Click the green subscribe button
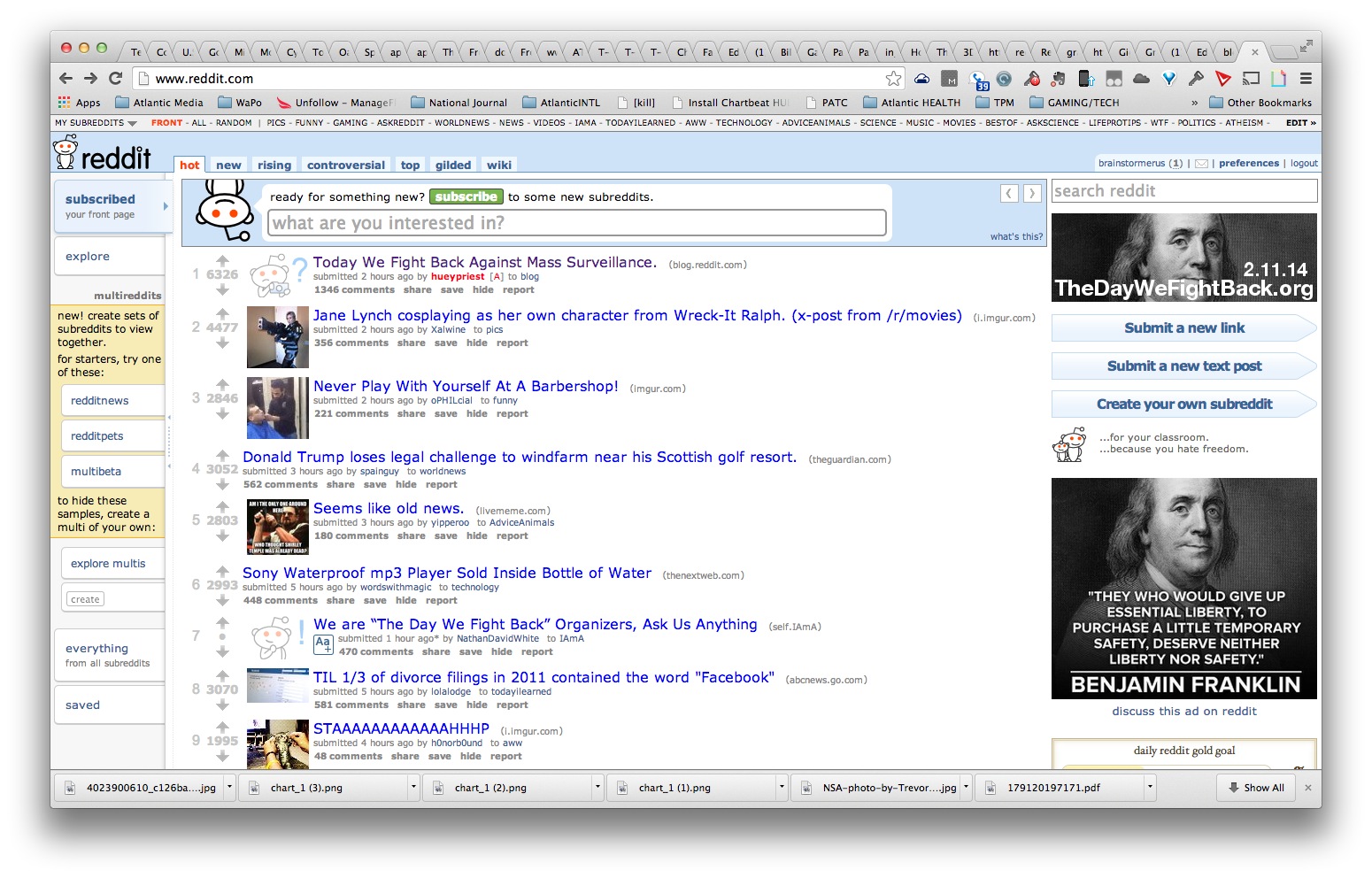 tap(466, 196)
